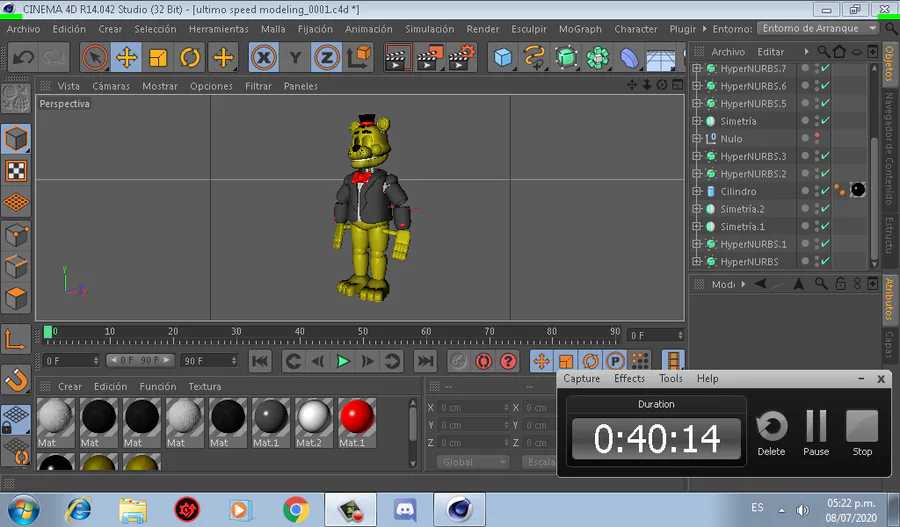Toggle parameter keyframe recording P button
The width and height of the screenshot is (900, 527).
[x=615, y=361]
